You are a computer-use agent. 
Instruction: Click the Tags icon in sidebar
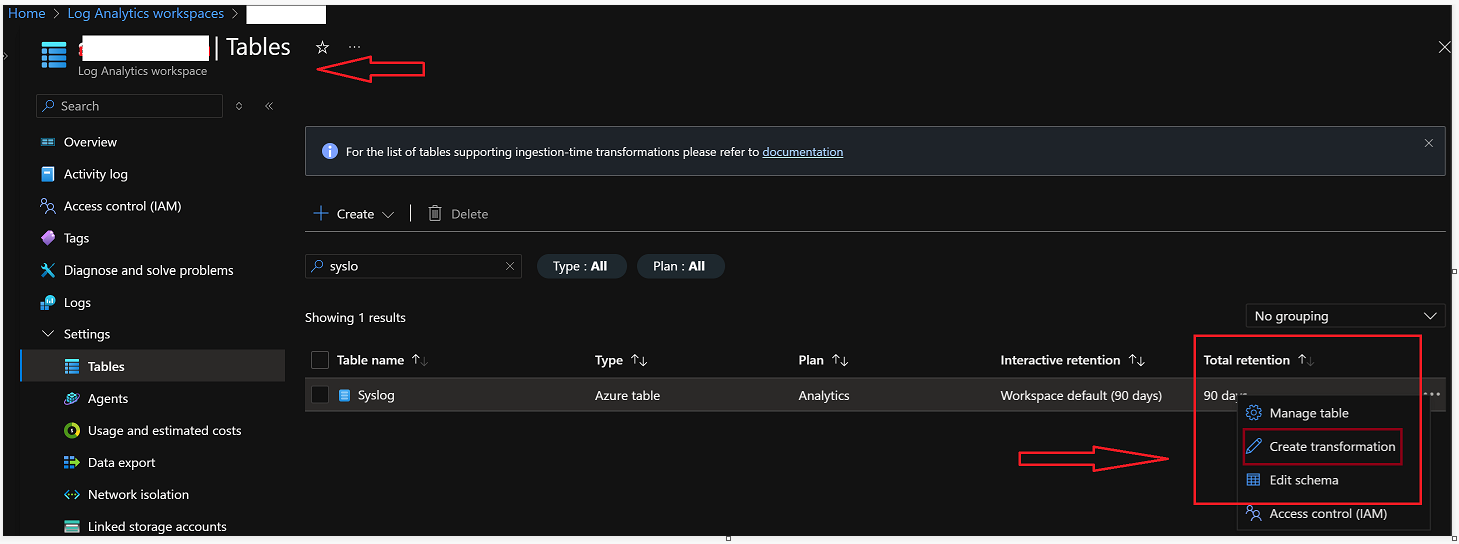[x=47, y=238]
